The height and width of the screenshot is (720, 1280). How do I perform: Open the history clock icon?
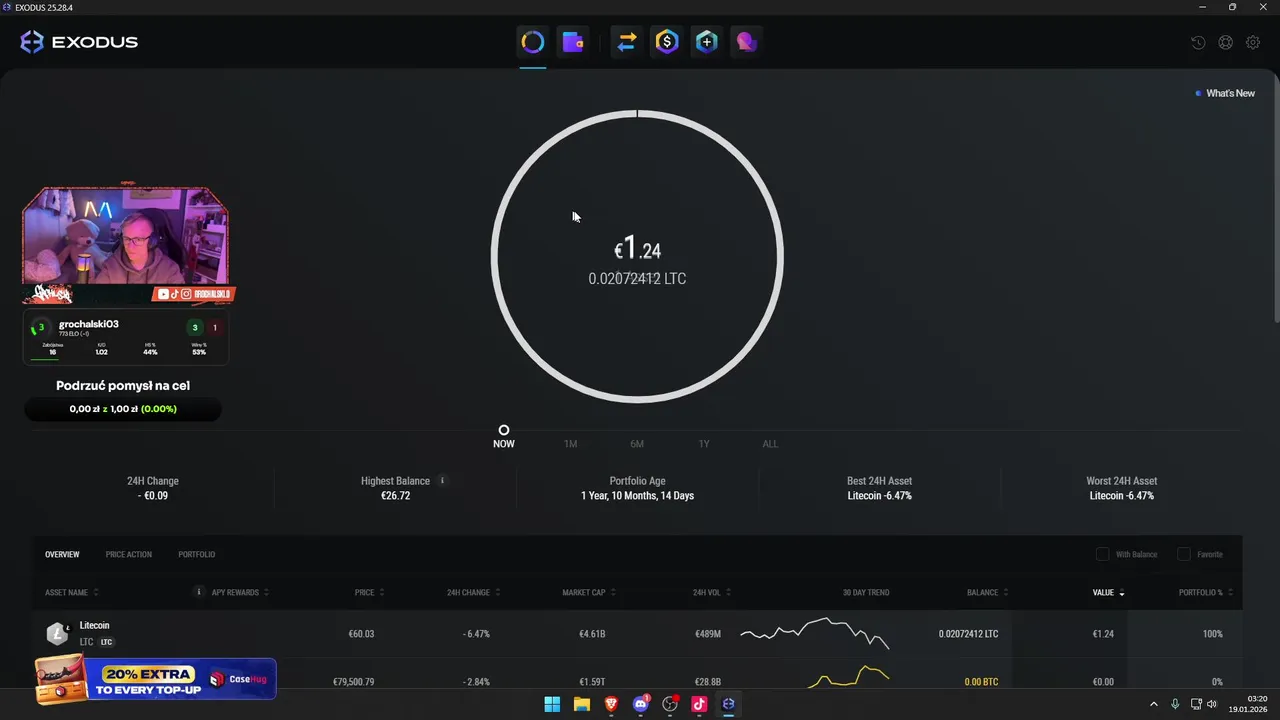[x=1198, y=43]
